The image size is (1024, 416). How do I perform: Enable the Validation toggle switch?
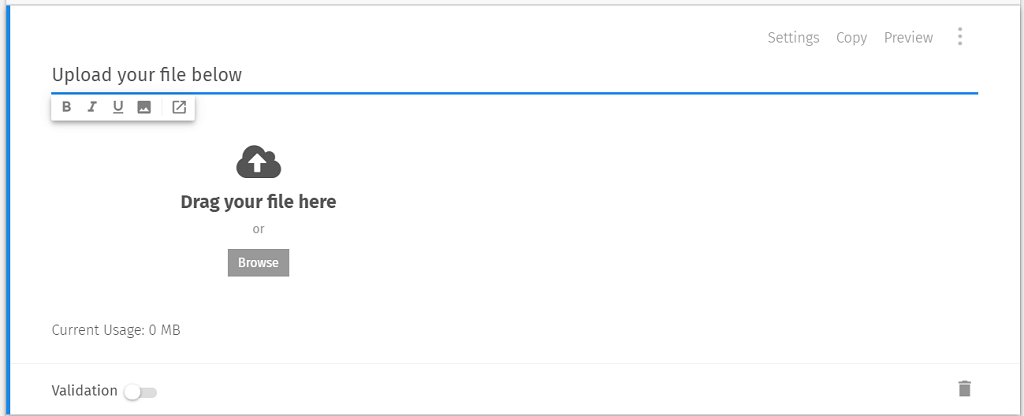(140, 392)
